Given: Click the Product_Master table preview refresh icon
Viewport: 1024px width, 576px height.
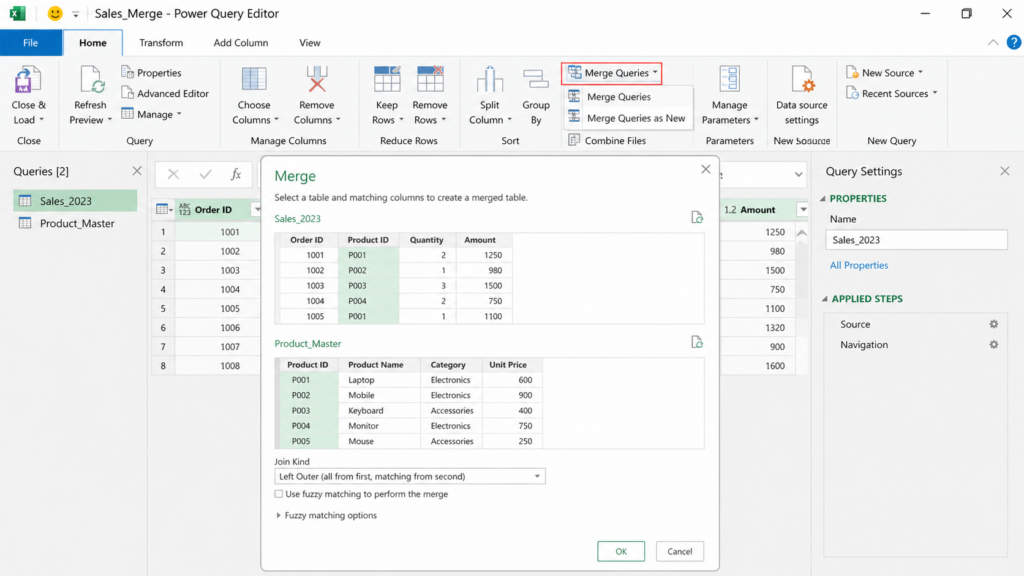Looking at the screenshot, I should tap(697, 342).
